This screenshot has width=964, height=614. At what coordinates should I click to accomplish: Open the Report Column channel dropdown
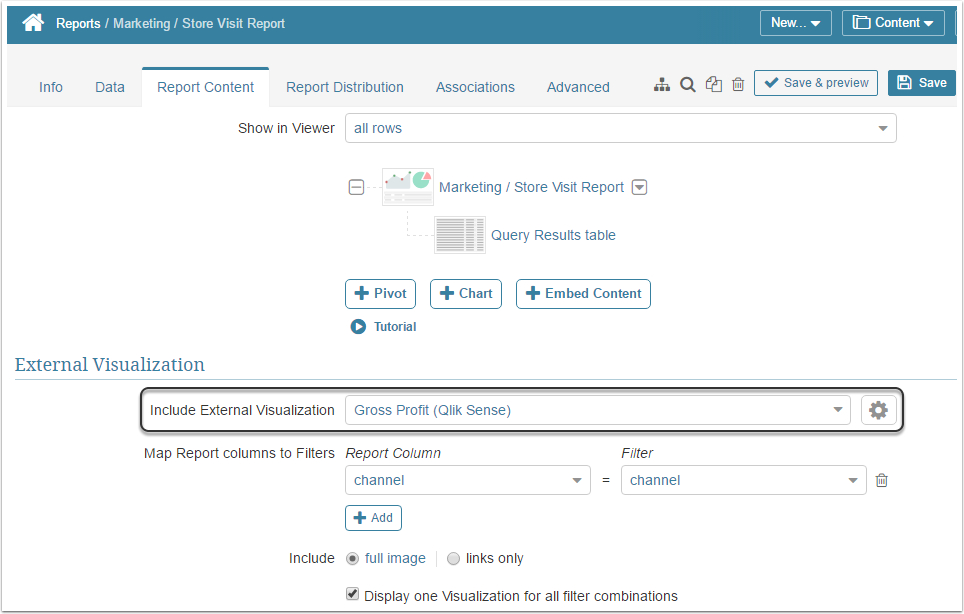467,480
